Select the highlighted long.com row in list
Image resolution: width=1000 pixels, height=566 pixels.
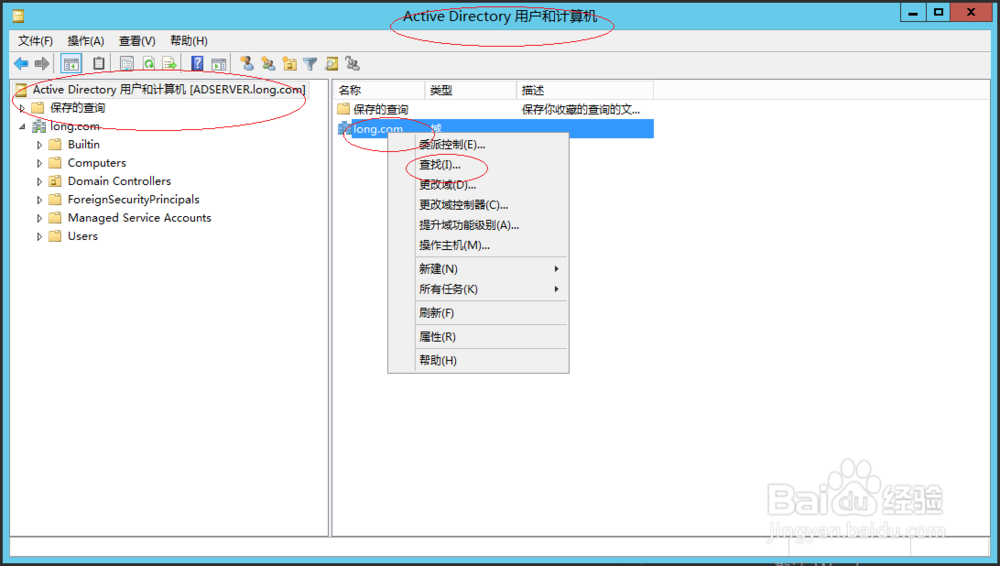coord(494,128)
